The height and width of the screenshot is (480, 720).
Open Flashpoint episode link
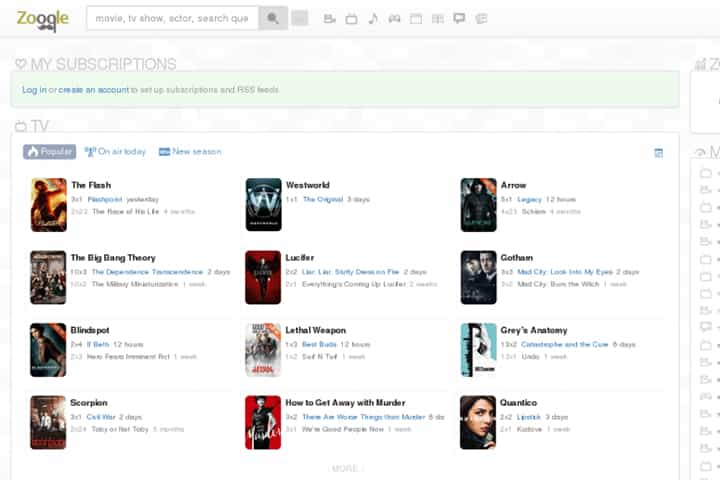coord(105,199)
